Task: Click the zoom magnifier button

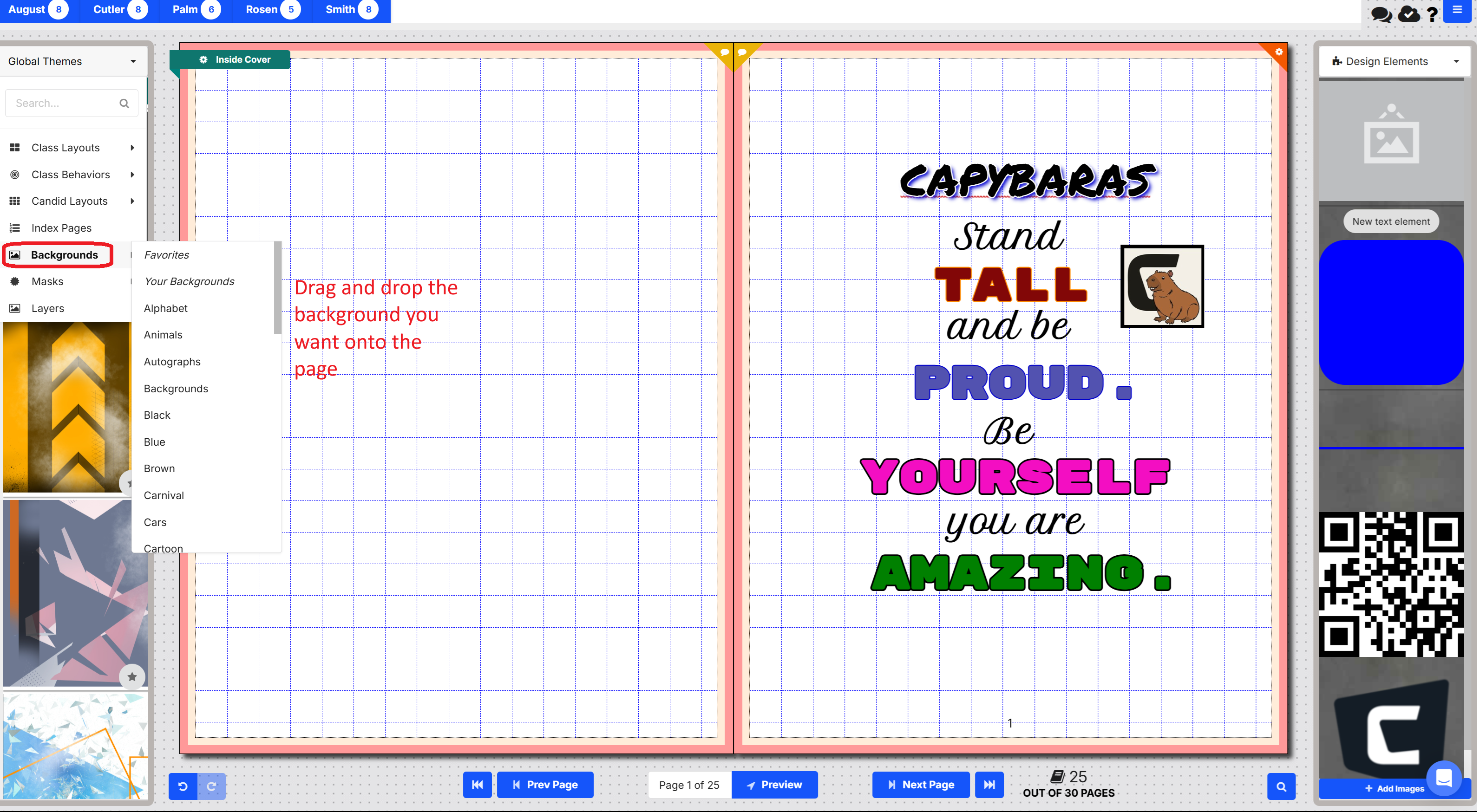Action: [1281, 787]
